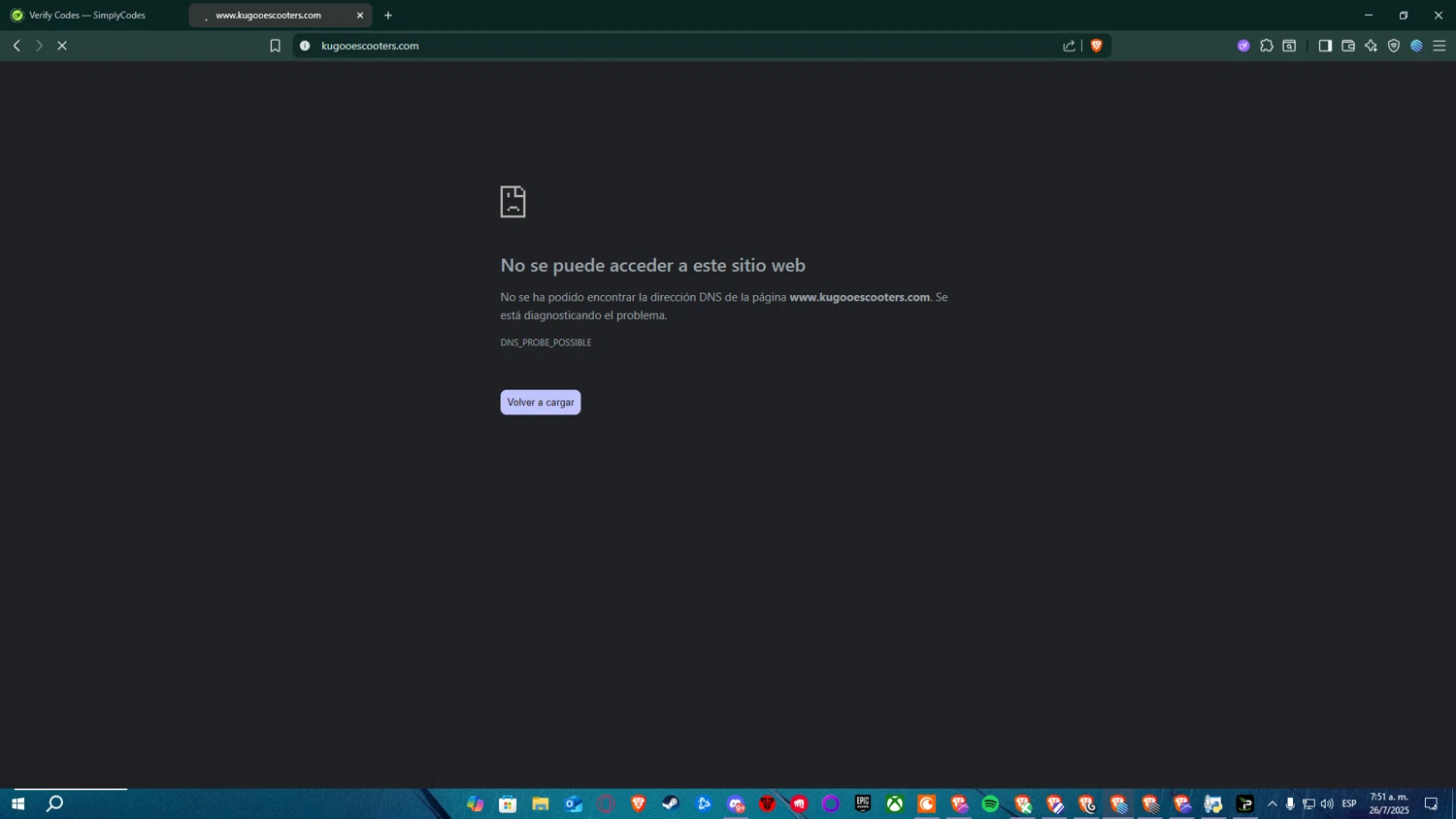Open a new tab

pyautogui.click(x=388, y=16)
